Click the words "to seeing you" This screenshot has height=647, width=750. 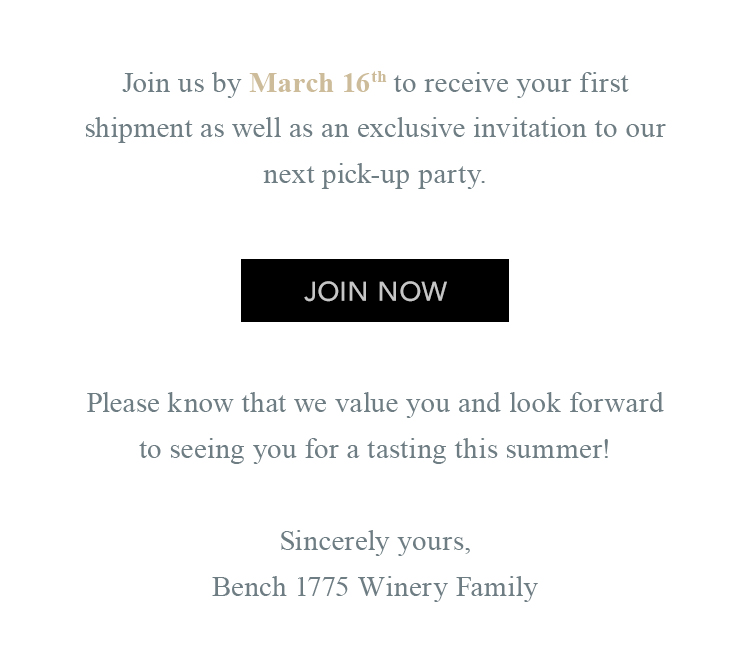218,450
